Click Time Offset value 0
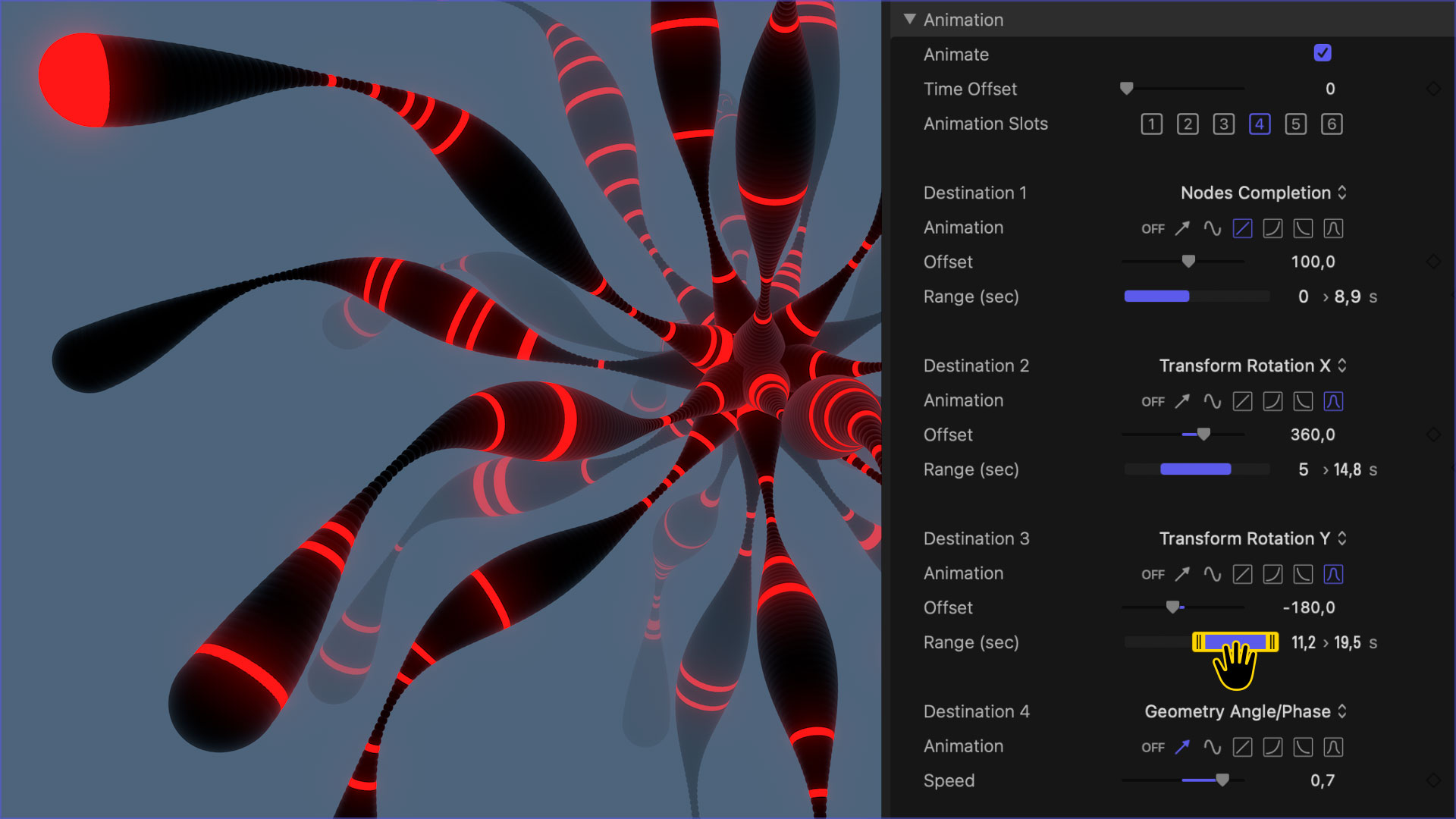1456x819 pixels. coord(1330,89)
